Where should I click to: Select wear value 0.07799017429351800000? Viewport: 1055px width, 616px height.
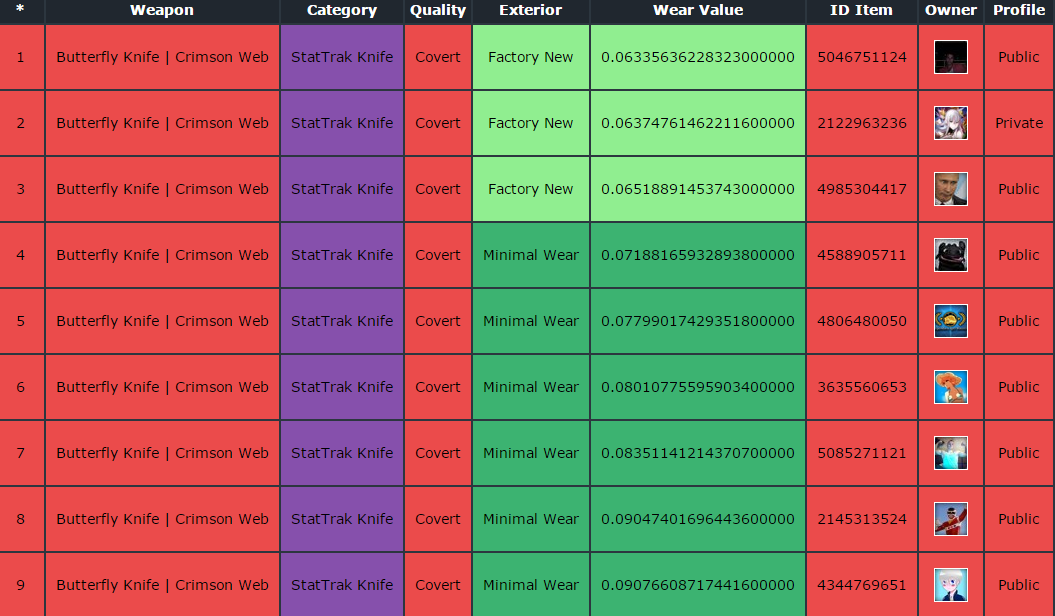698,321
